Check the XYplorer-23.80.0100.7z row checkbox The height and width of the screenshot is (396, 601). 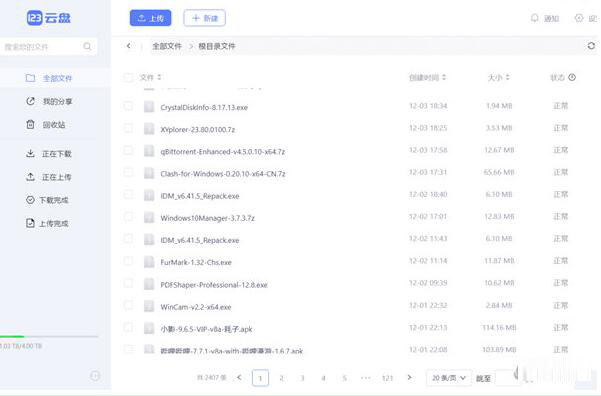tap(128, 128)
